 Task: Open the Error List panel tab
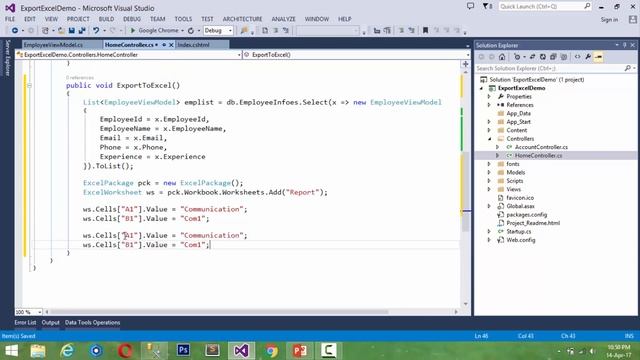[25, 322]
